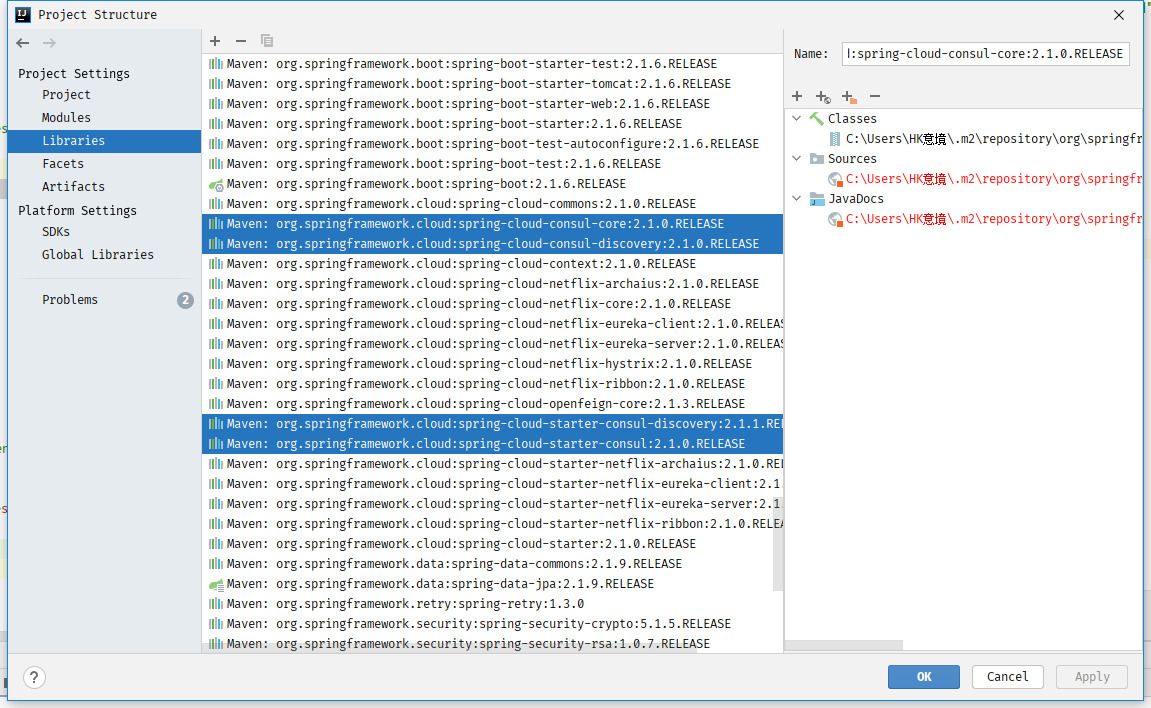Add library root with plus icon in details pane
This screenshot has height=708, width=1151.
pyautogui.click(x=797, y=96)
